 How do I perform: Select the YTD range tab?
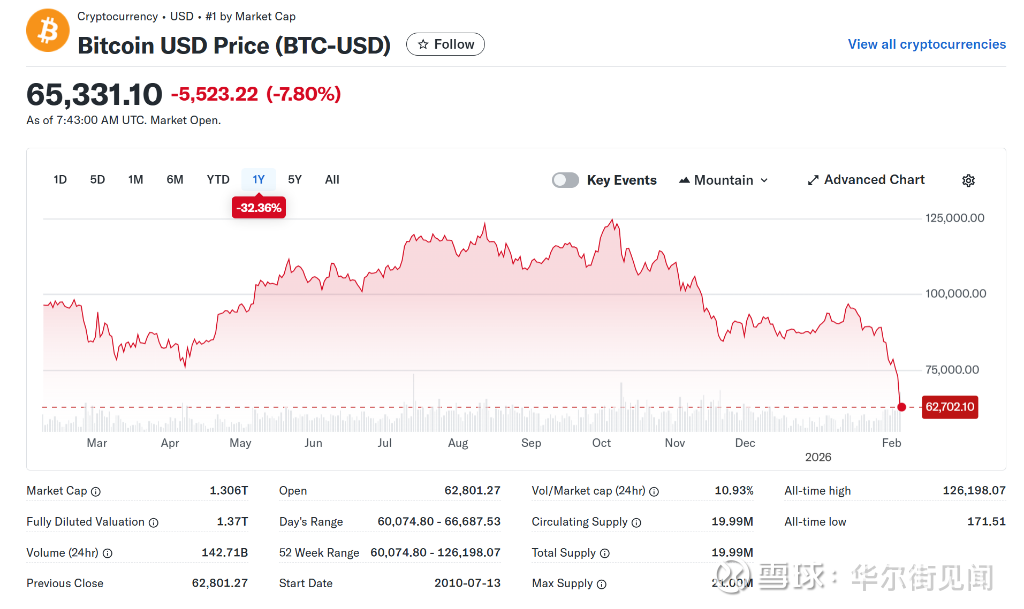point(218,180)
